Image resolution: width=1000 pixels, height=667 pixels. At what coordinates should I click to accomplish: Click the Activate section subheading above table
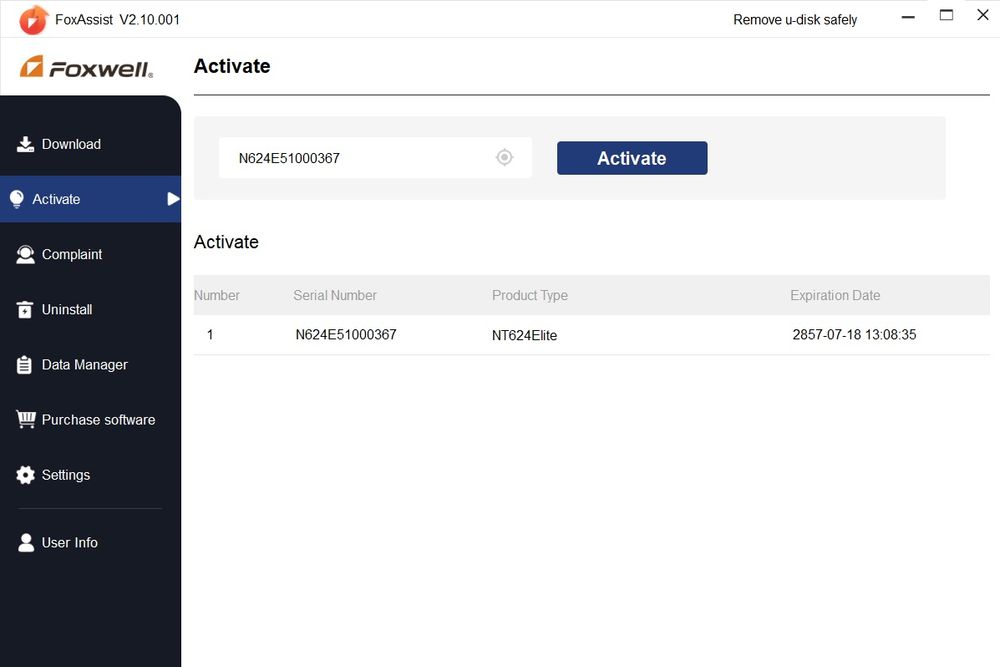click(226, 242)
